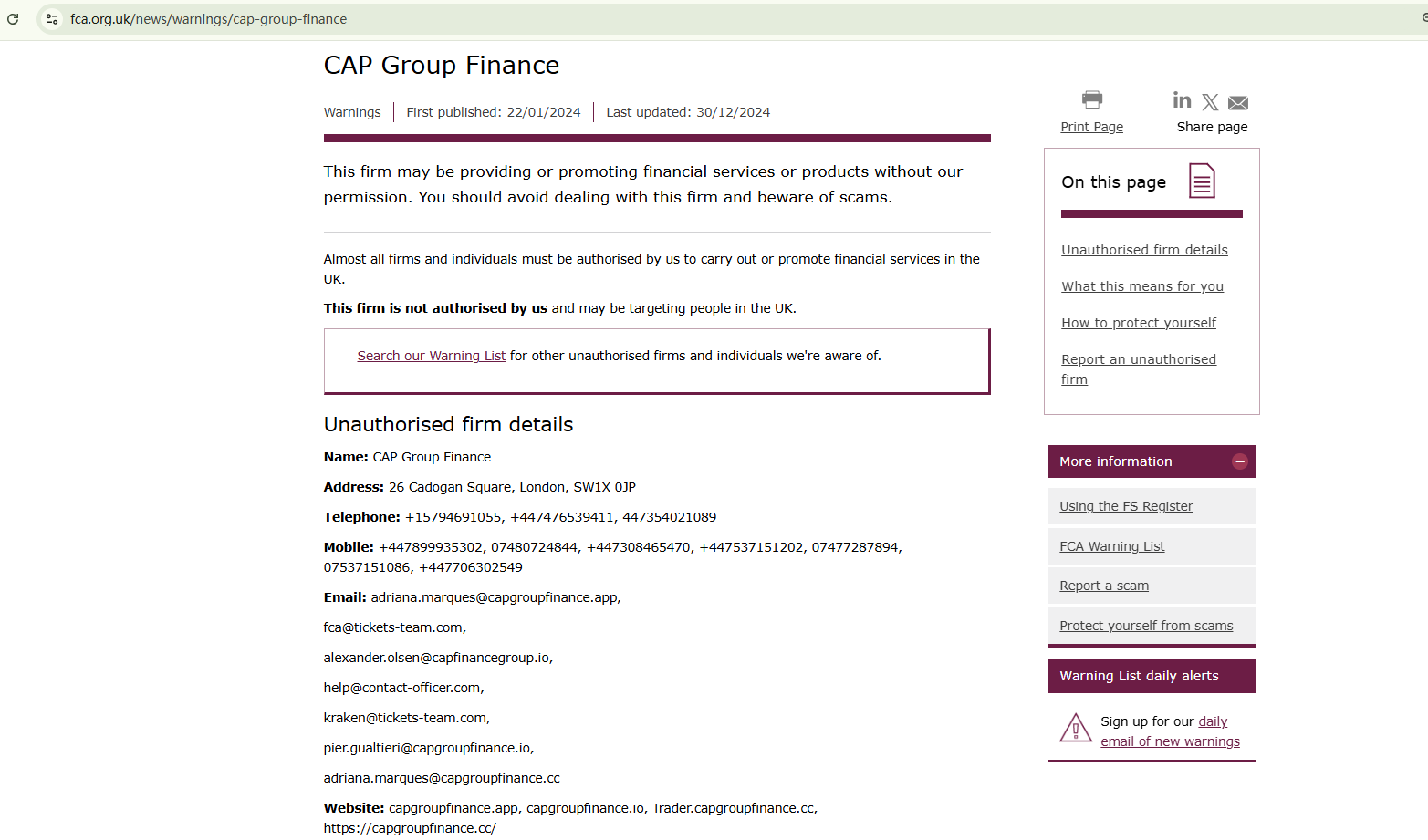The height and width of the screenshot is (840, 1428).
Task: Open the Print Page link
Action: [x=1091, y=127]
